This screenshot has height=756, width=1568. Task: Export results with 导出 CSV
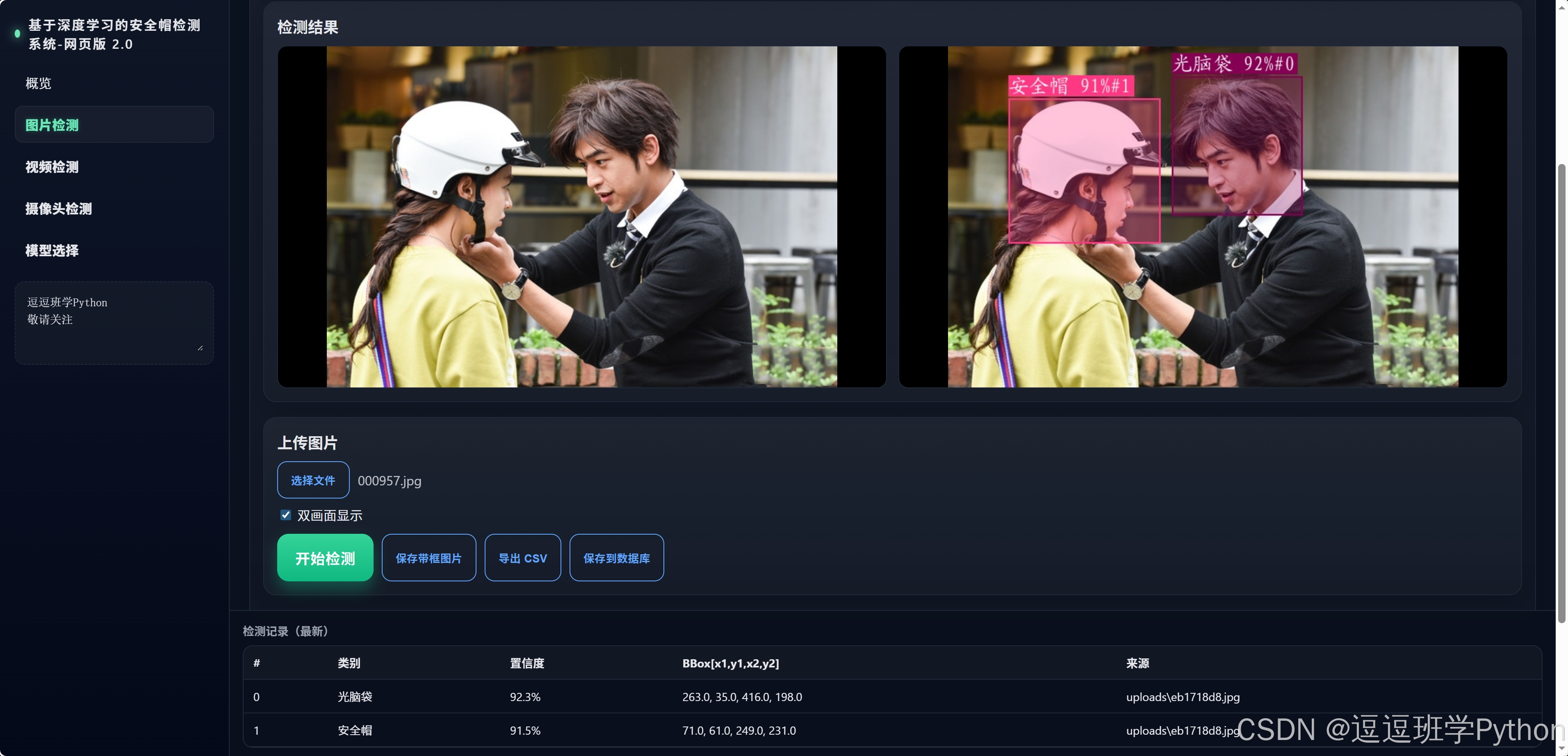click(522, 558)
